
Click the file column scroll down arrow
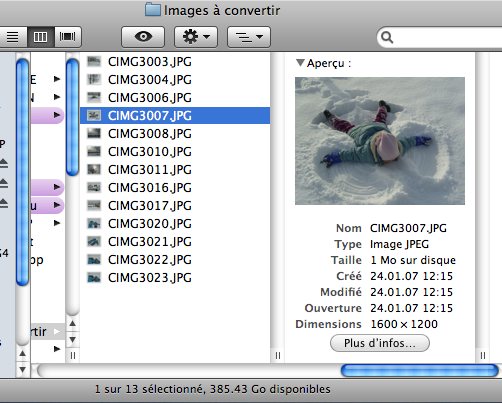tap(72, 340)
